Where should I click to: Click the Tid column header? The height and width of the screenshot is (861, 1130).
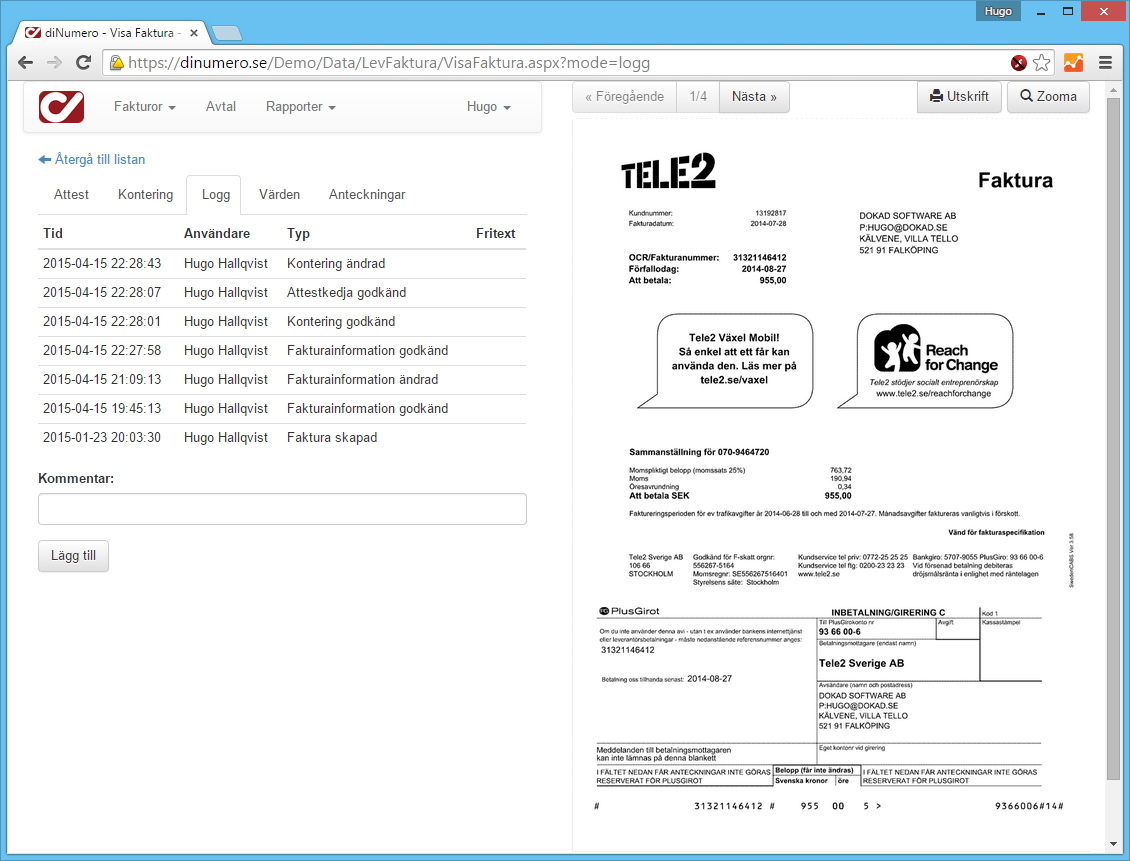point(53,233)
